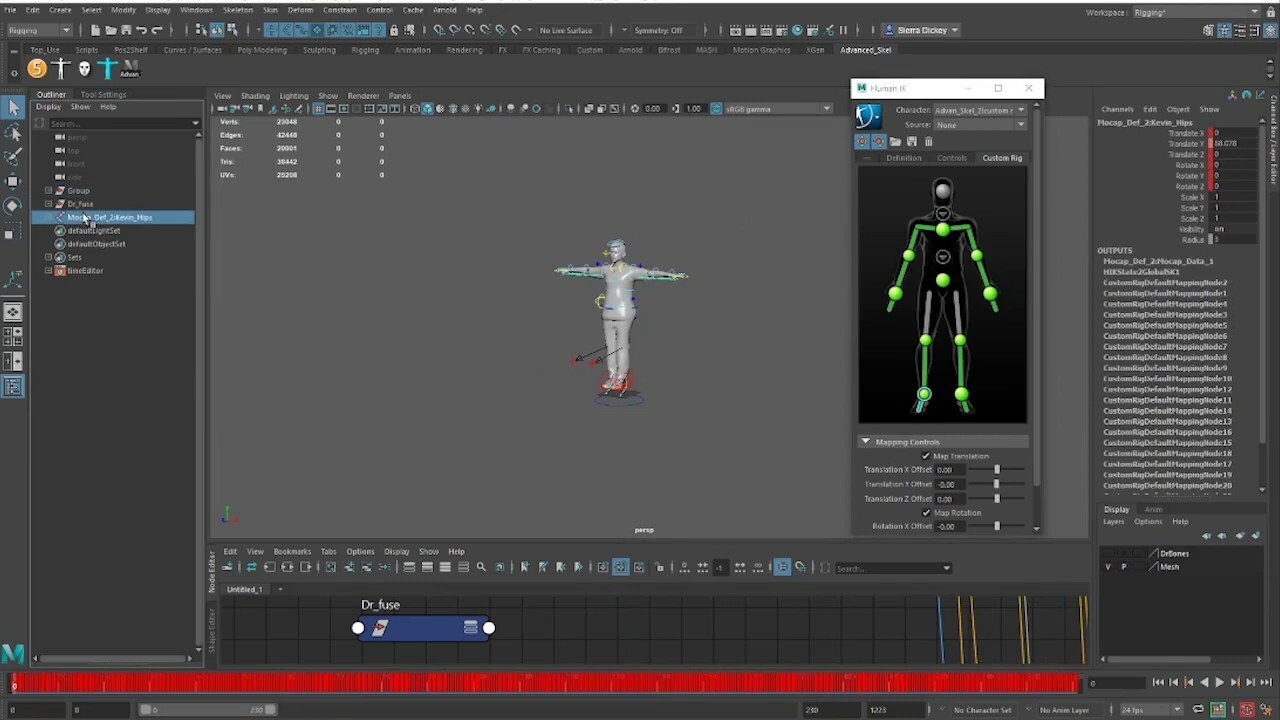Open the Skeleton menu
The image size is (1280, 720).
237,10
